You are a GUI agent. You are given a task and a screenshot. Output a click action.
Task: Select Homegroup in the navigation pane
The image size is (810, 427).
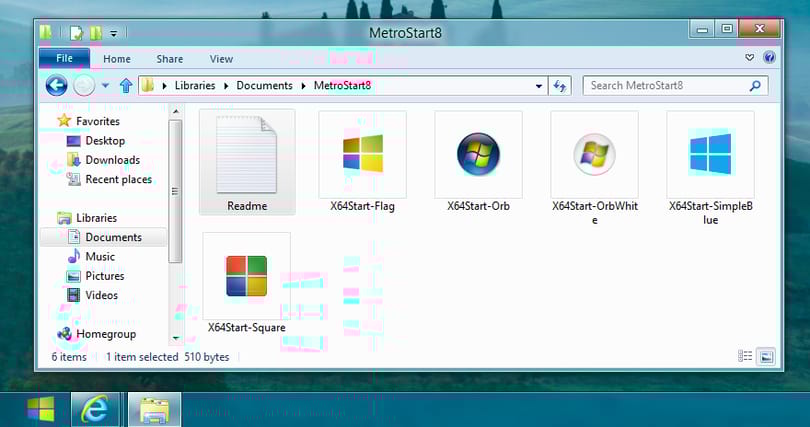[x=106, y=334]
